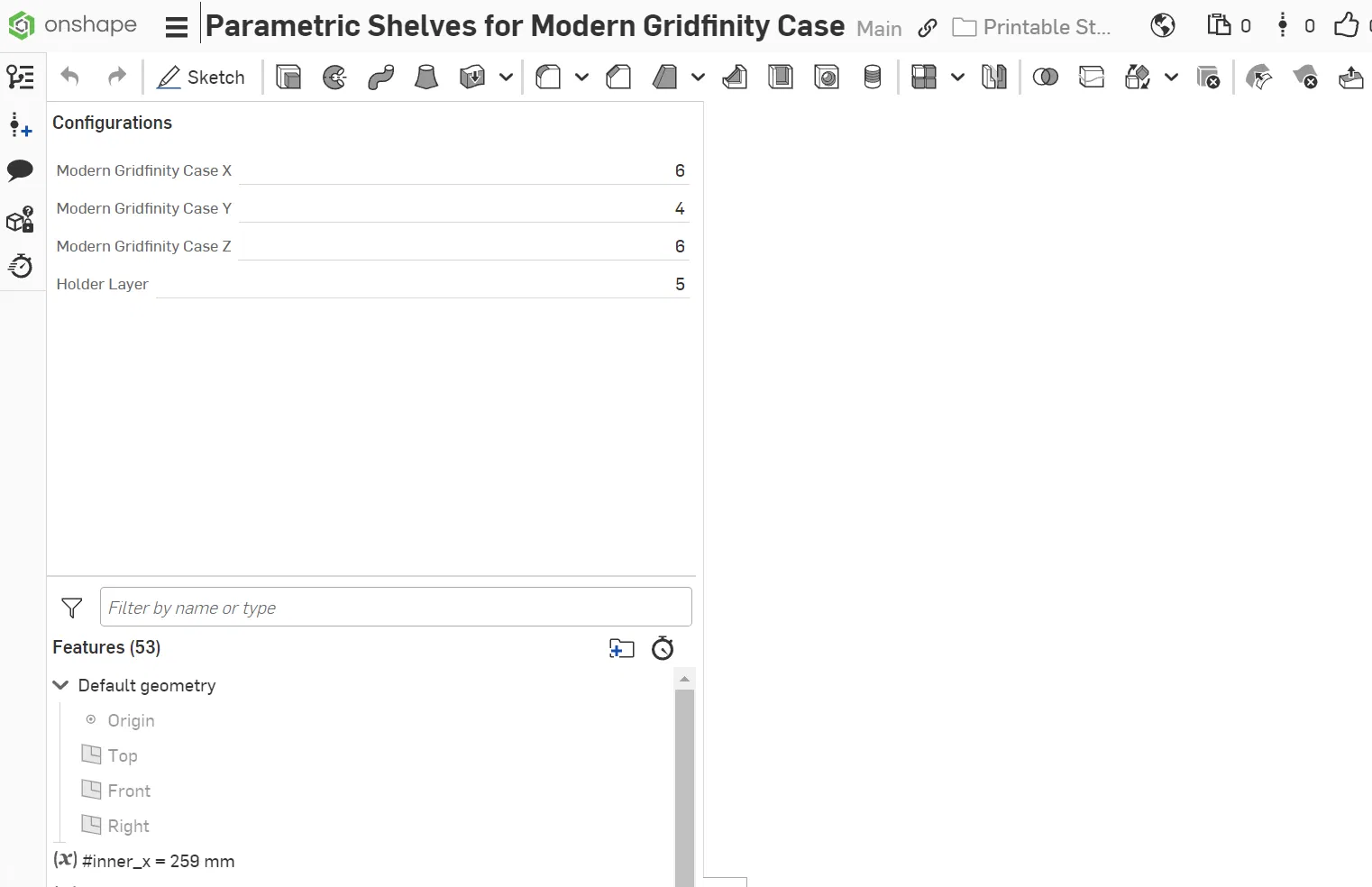Image resolution: width=1372 pixels, height=887 pixels.
Task: Click the globe public-document icon
Action: (x=1163, y=25)
